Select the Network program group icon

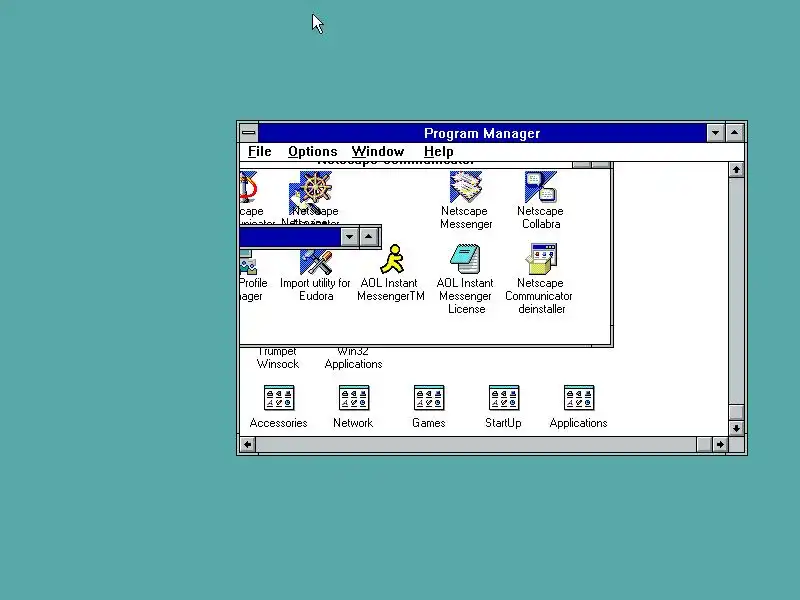click(x=354, y=398)
